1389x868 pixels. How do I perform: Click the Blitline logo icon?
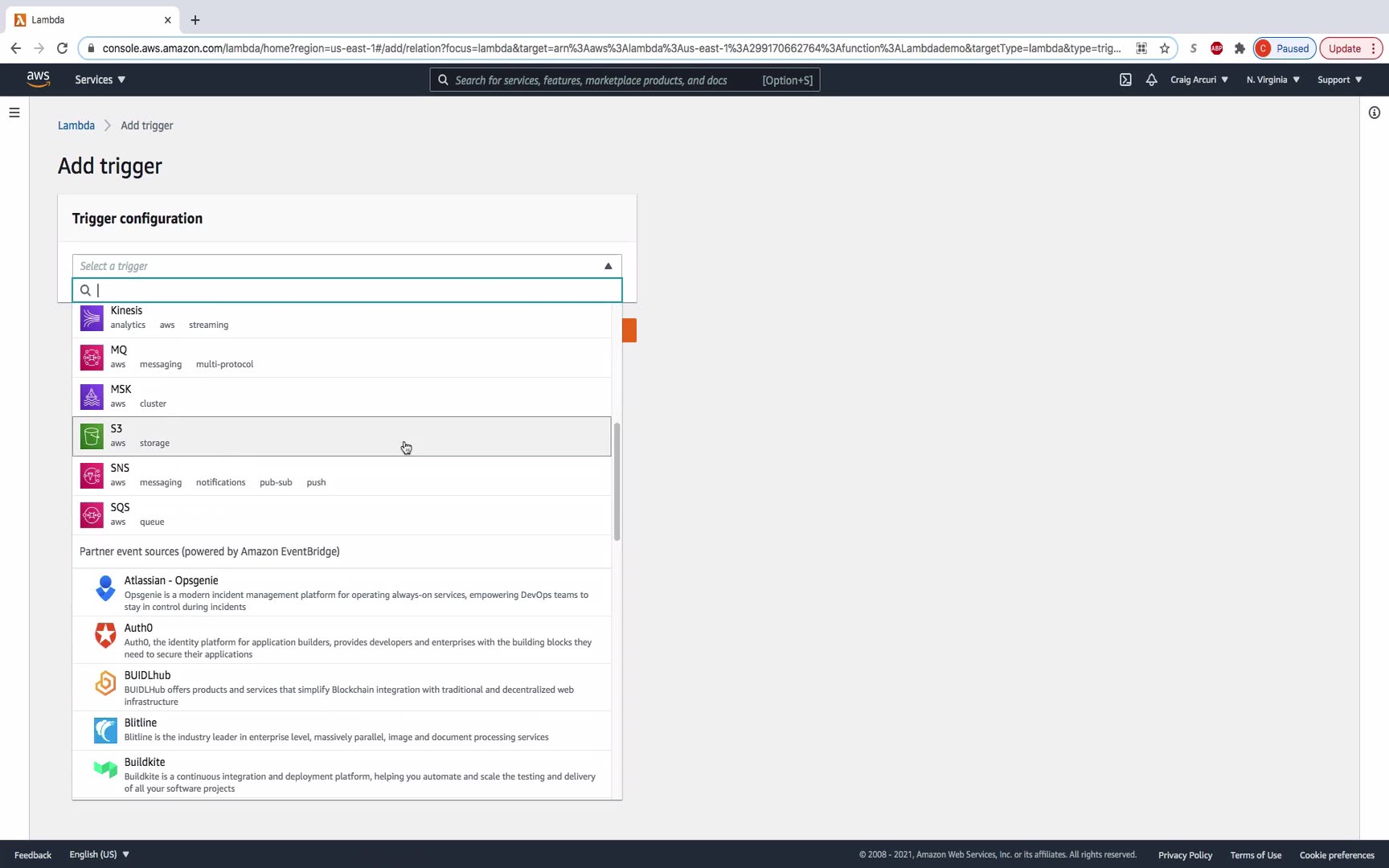[105, 731]
